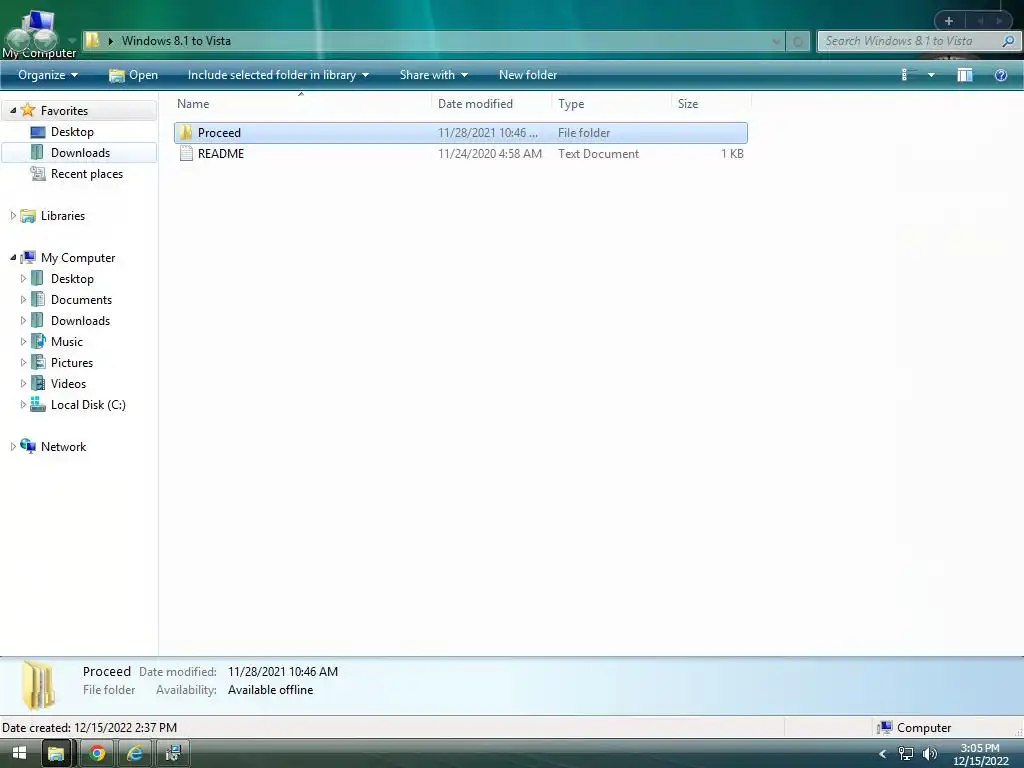Open the view options dropdown arrow
This screenshot has height=768, width=1024.
tap(931, 75)
